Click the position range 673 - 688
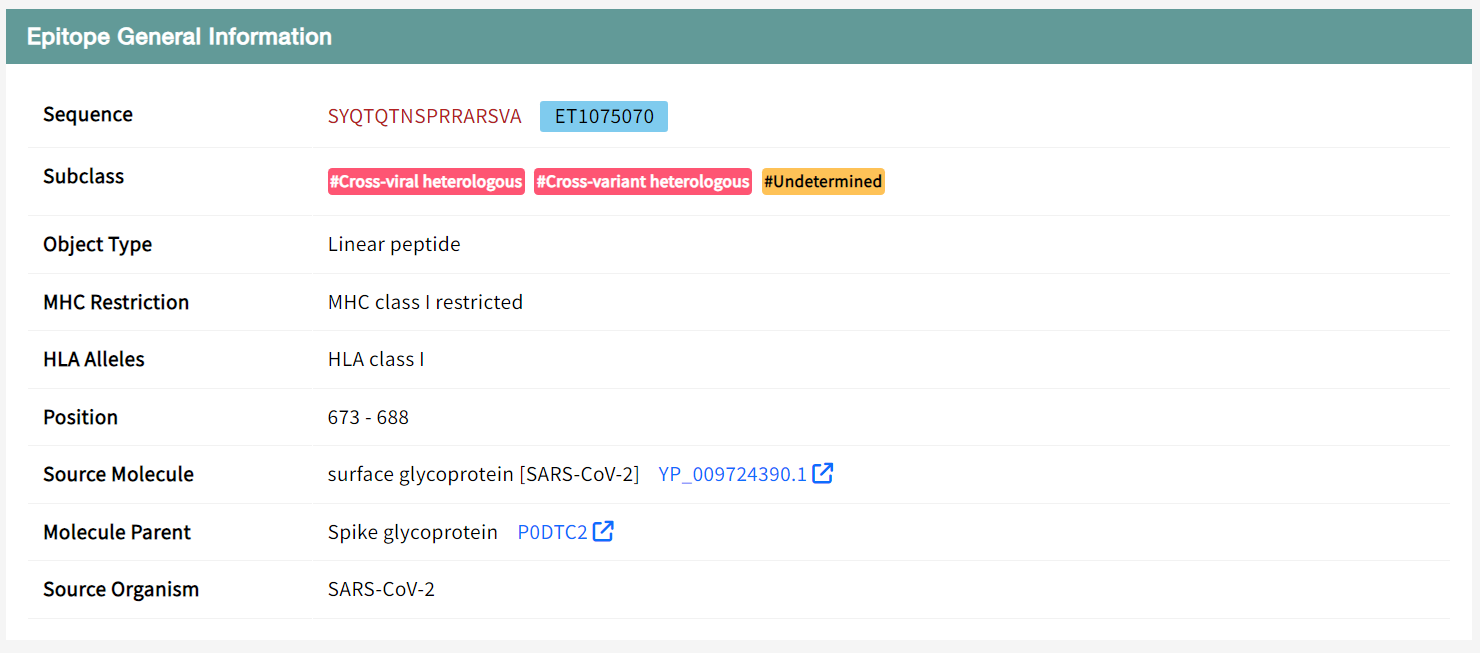Screen dimensions: 1480x653 [368, 417]
